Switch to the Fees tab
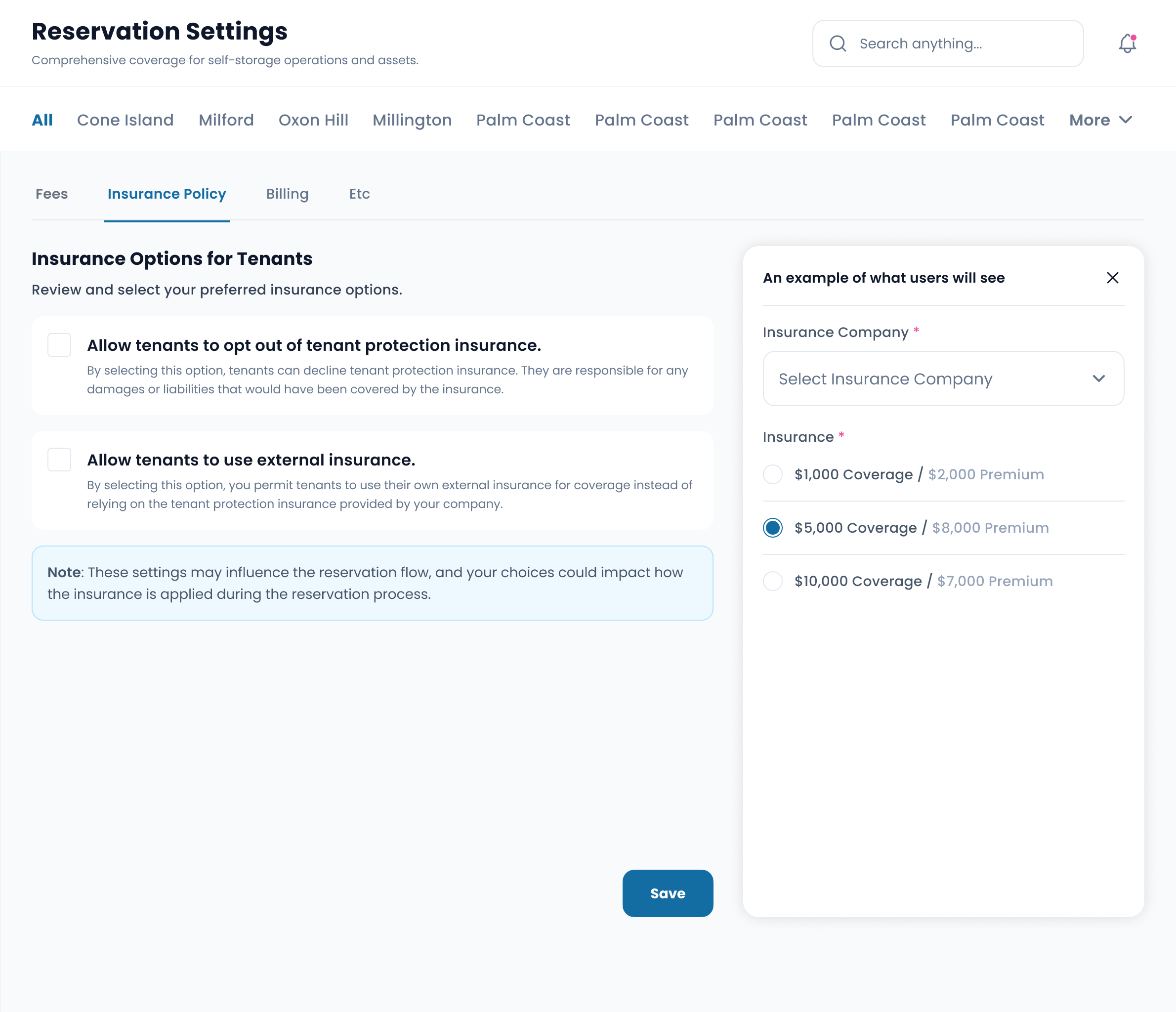The width and height of the screenshot is (1176, 1012). pyautogui.click(x=52, y=194)
